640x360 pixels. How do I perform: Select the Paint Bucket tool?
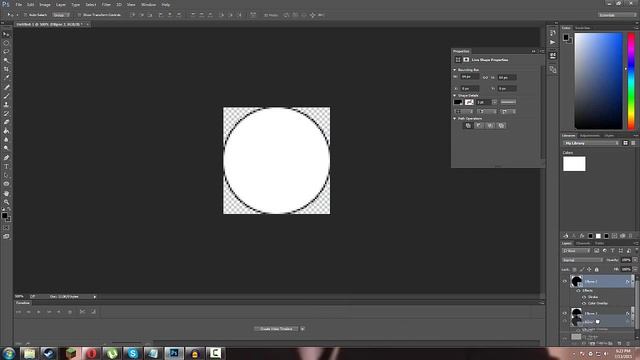point(6,131)
